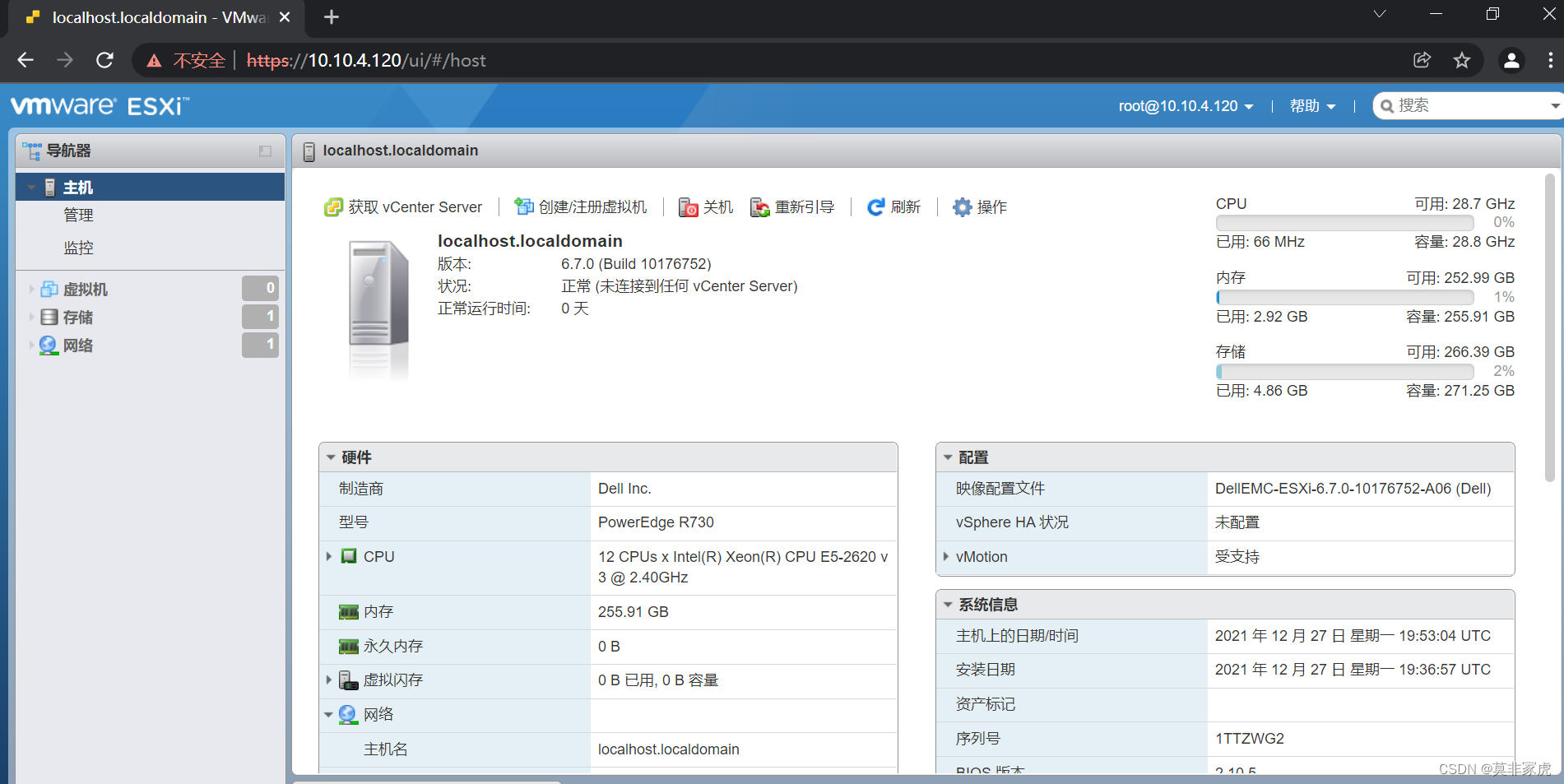Expand the CPU row in hardware
The height and width of the screenshot is (784, 1564).
tap(329, 556)
